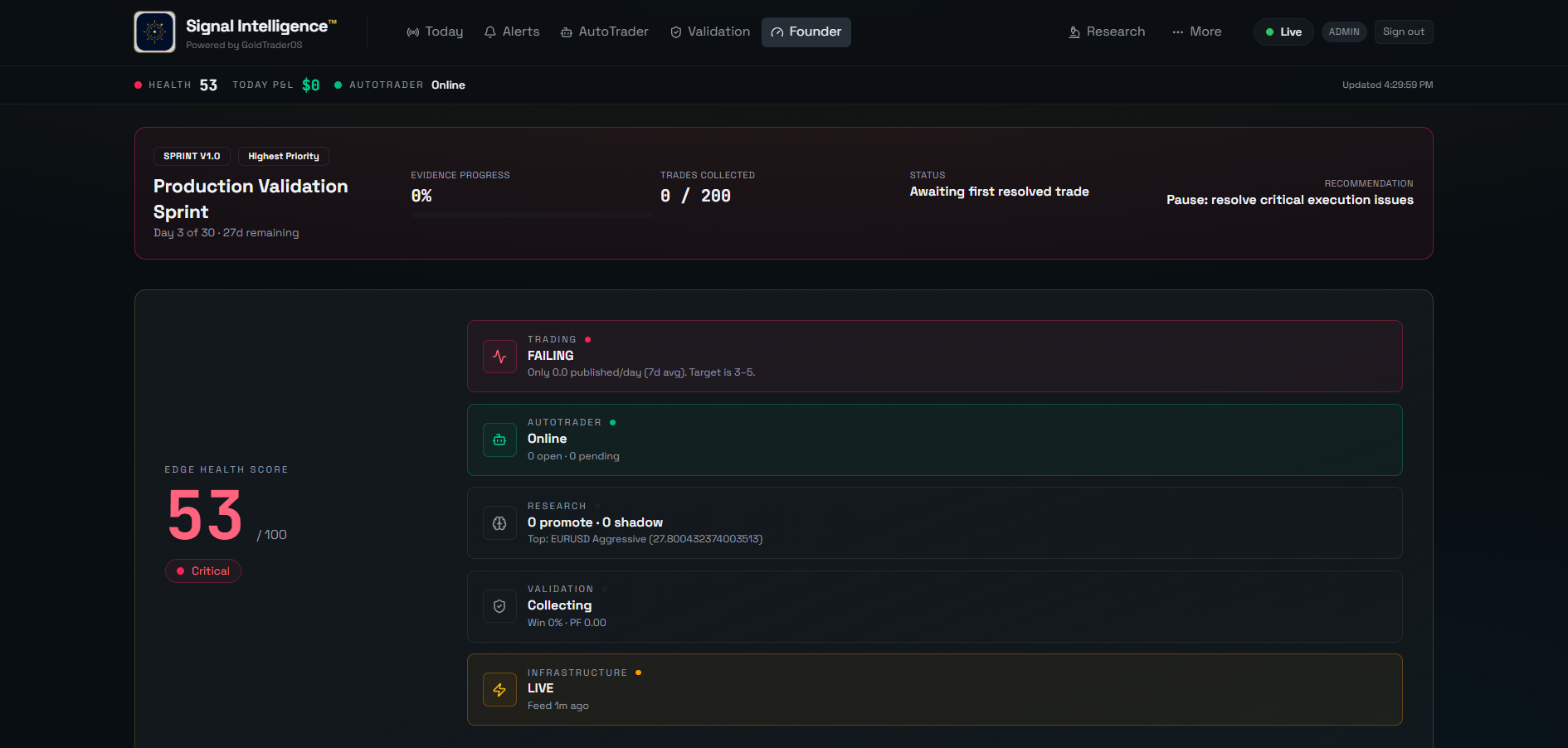Click the large 53 edge health score
Viewport: 1568px width, 748px height.
point(205,515)
